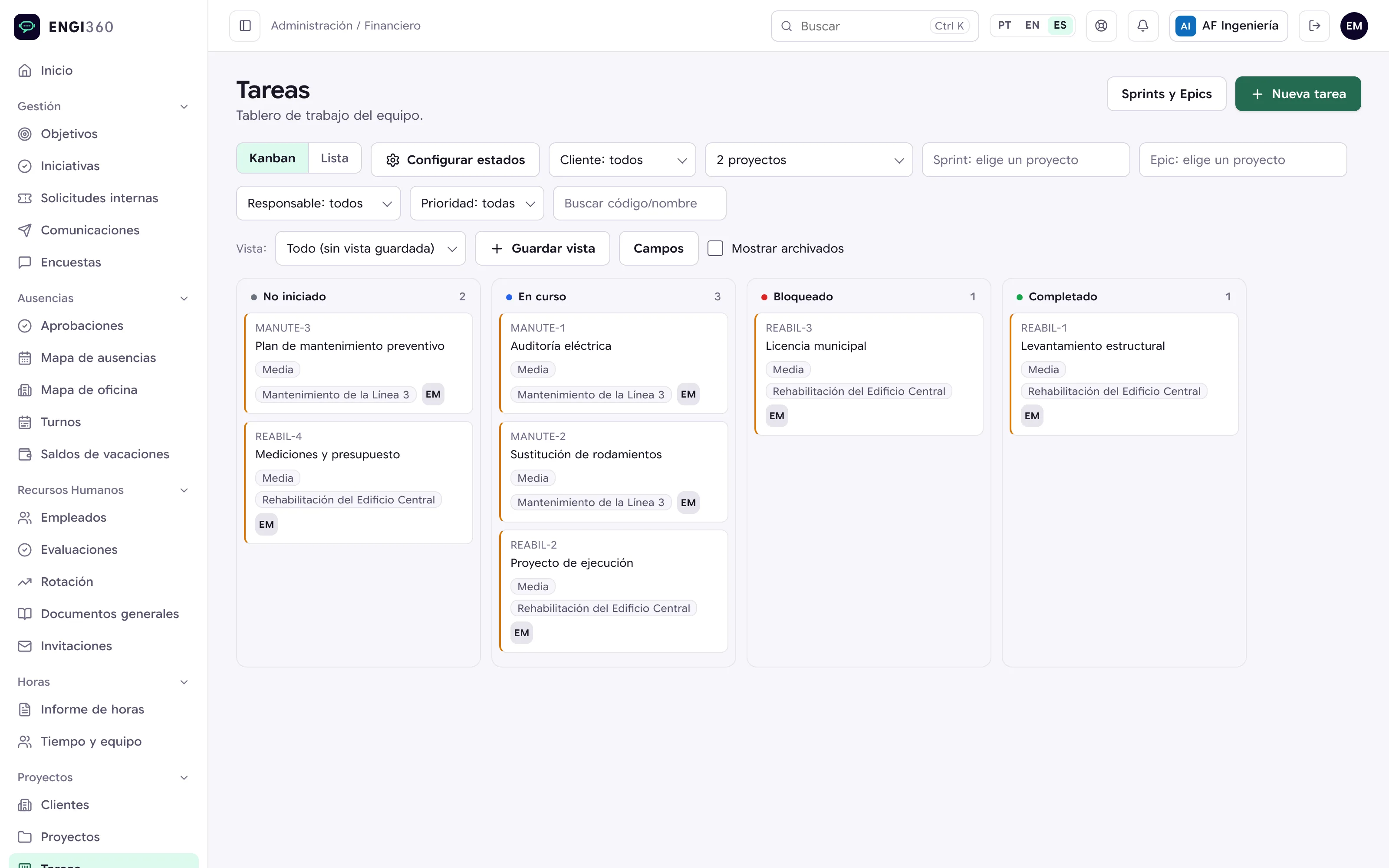Open the REABIL-3 Licencia municipal card

tap(869, 374)
